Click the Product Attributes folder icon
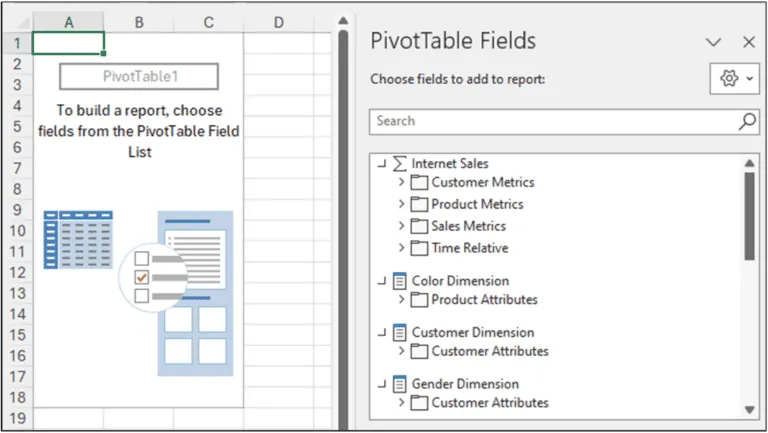The image size is (768, 433). coord(419,300)
